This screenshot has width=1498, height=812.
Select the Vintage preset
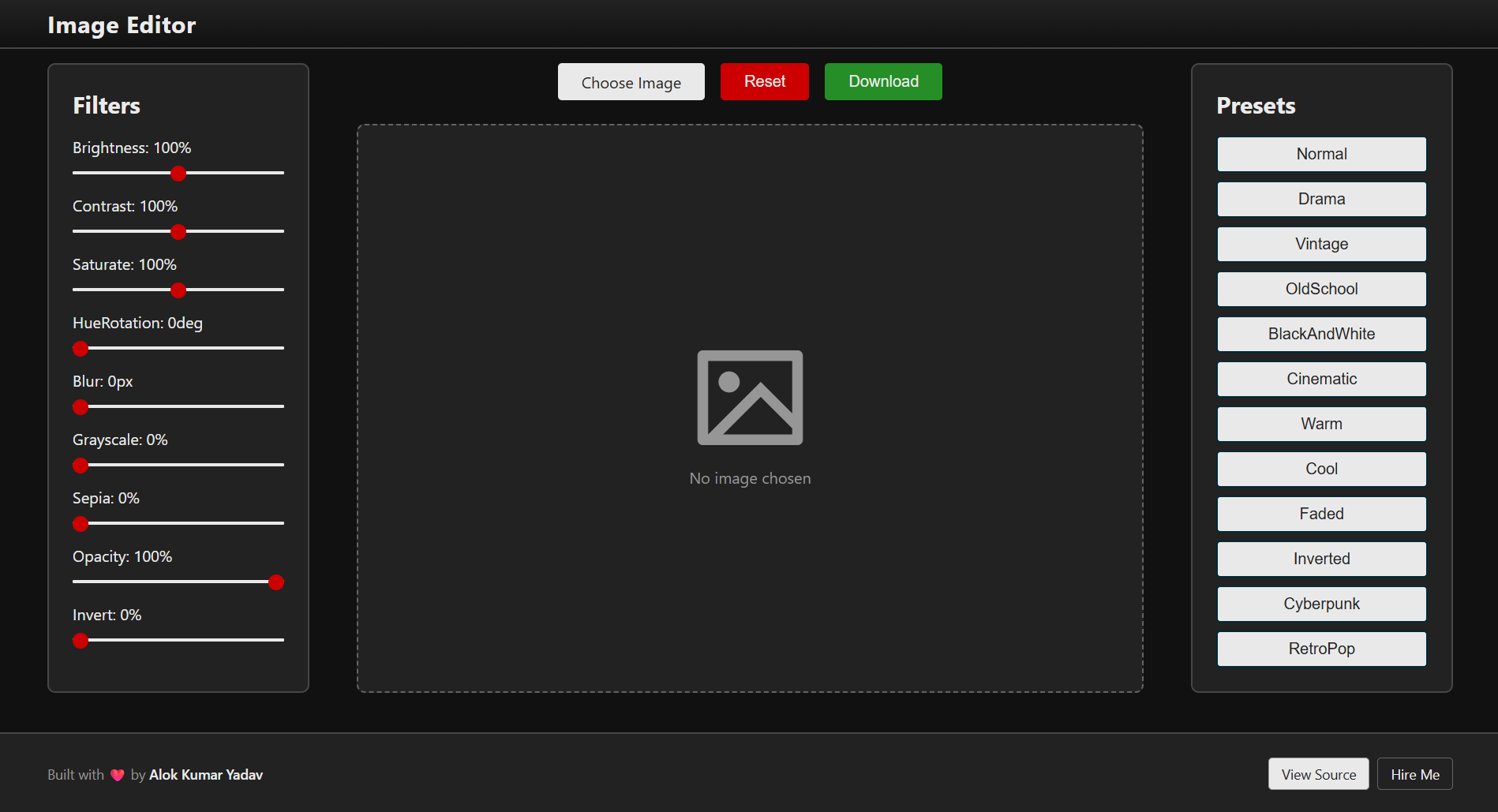(1320, 244)
